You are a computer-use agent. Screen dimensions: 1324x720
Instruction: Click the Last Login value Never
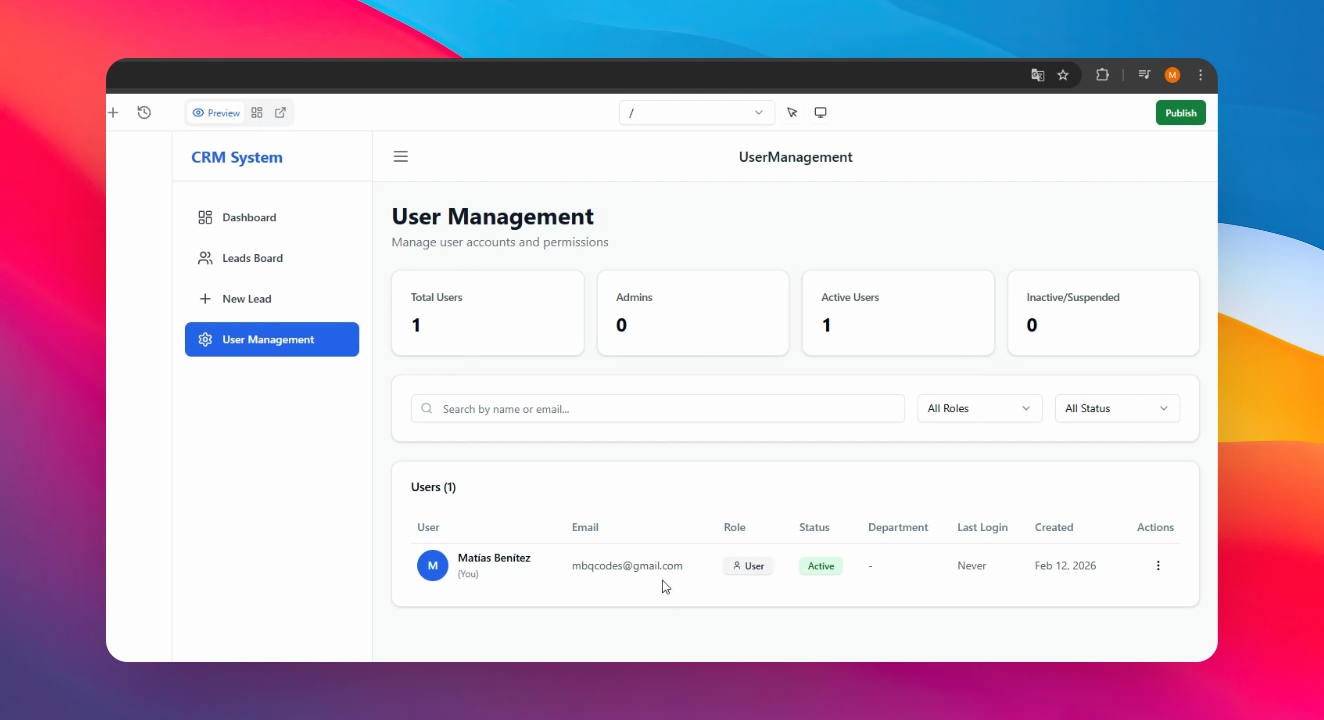pyautogui.click(x=972, y=566)
